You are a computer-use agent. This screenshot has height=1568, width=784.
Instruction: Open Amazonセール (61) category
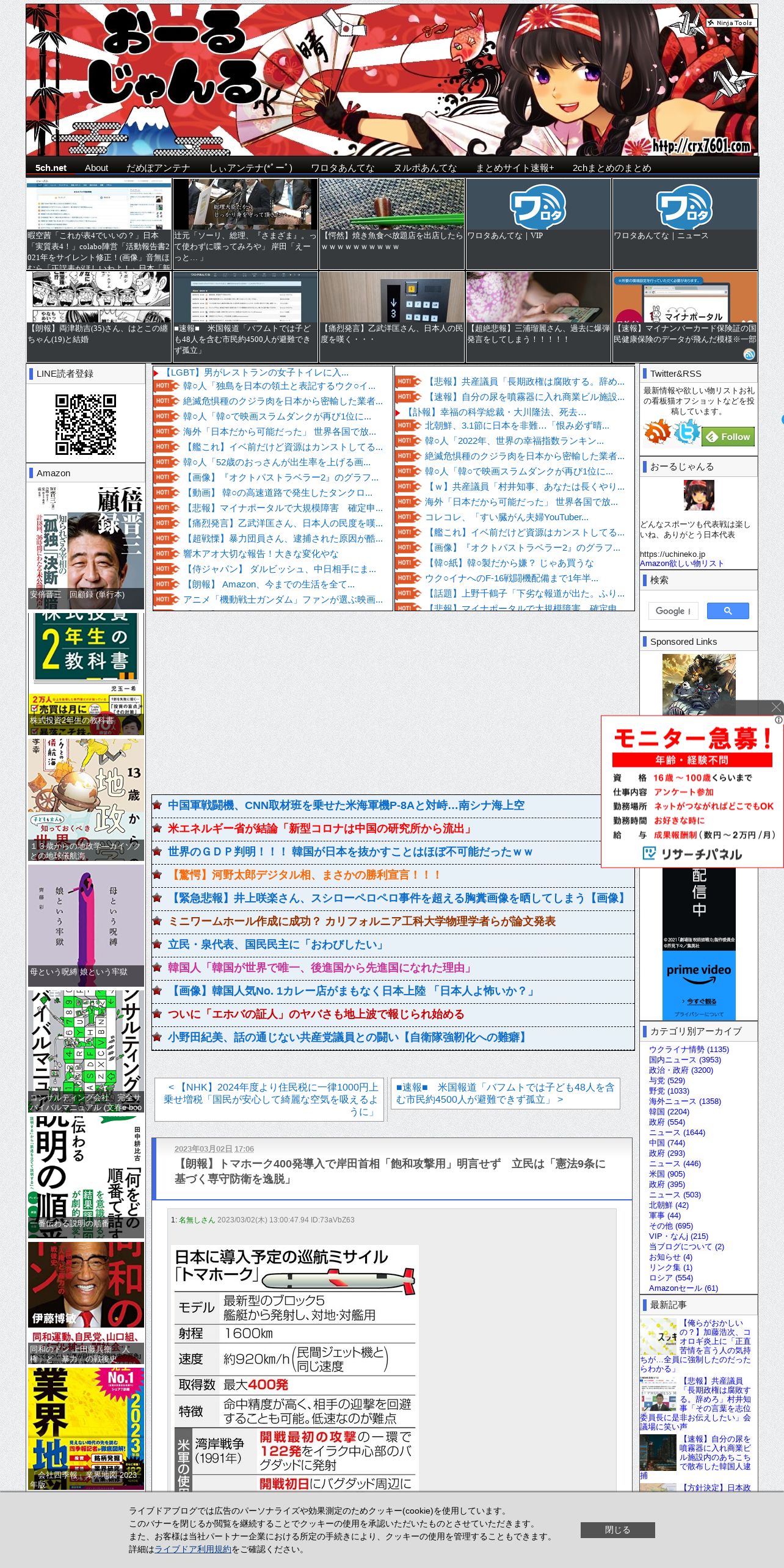click(683, 1288)
